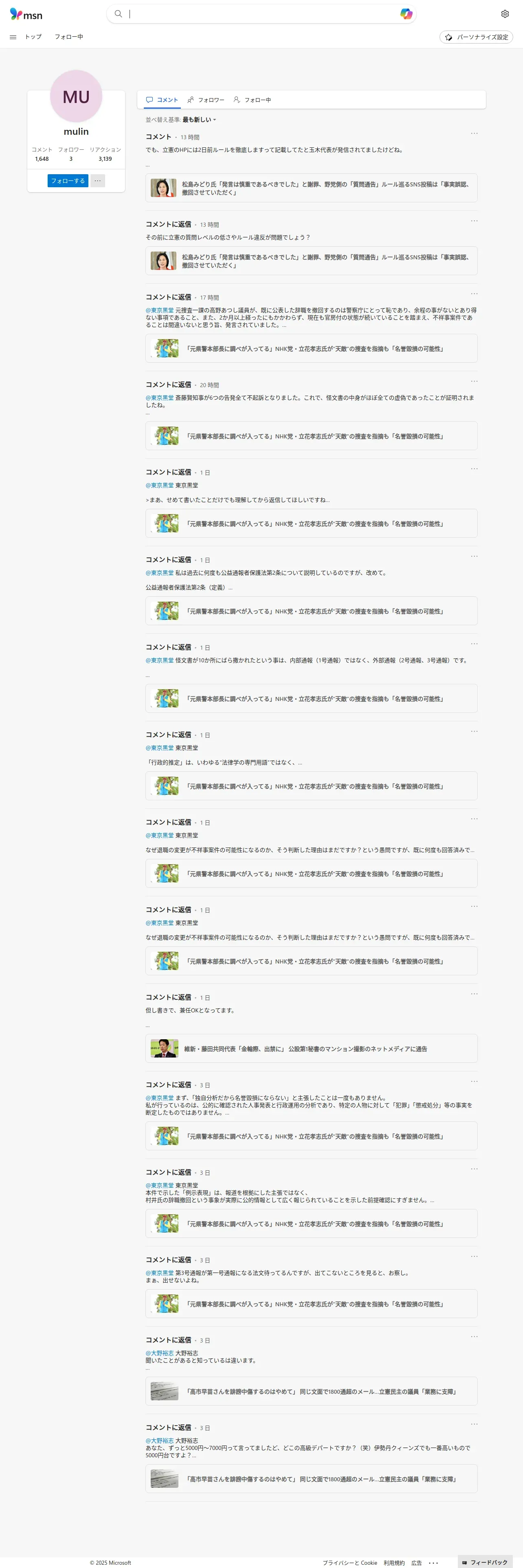Open the 元県警本部長 article under the 17-hour reply
Image resolution: width=523 pixels, height=1568 pixels.
(311, 349)
